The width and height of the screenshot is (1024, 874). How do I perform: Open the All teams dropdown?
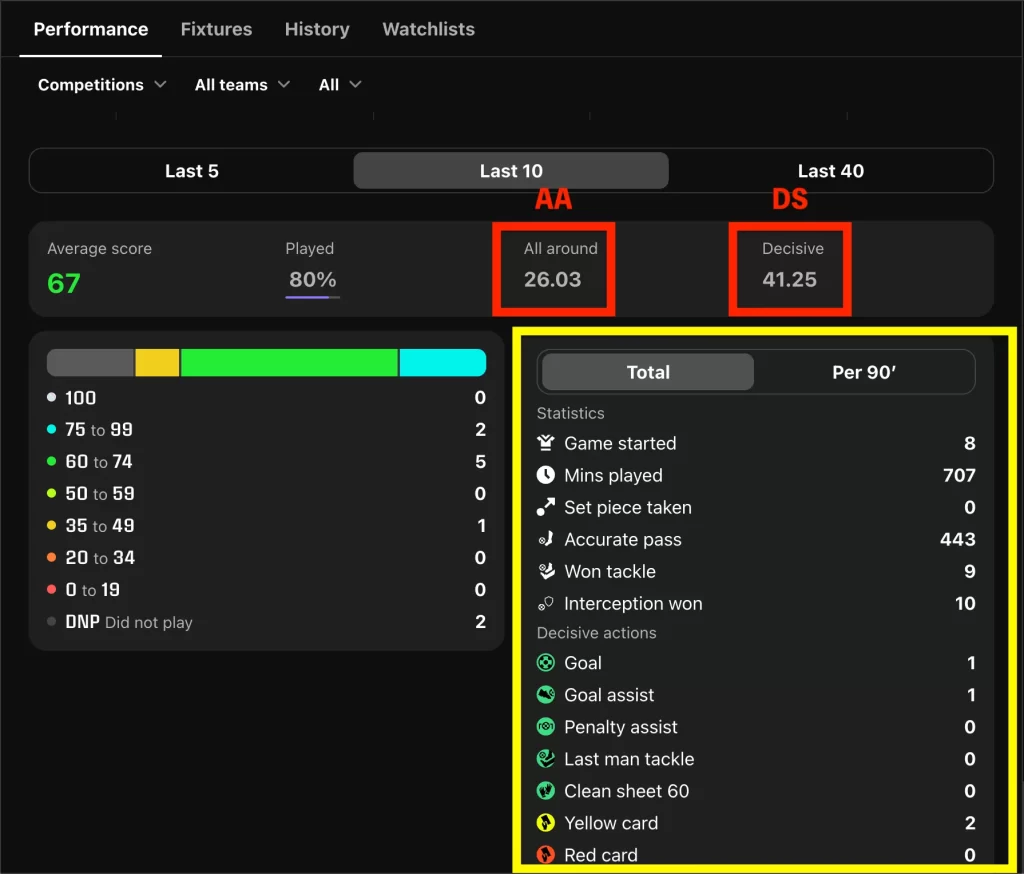[242, 85]
